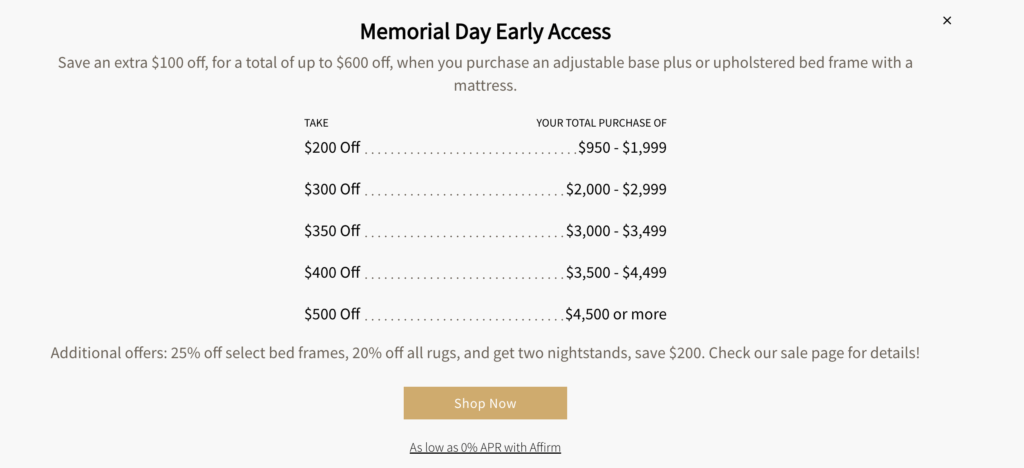Click the $4,500 or more purchase range
Screen dimensions: 1024x468
616,314
